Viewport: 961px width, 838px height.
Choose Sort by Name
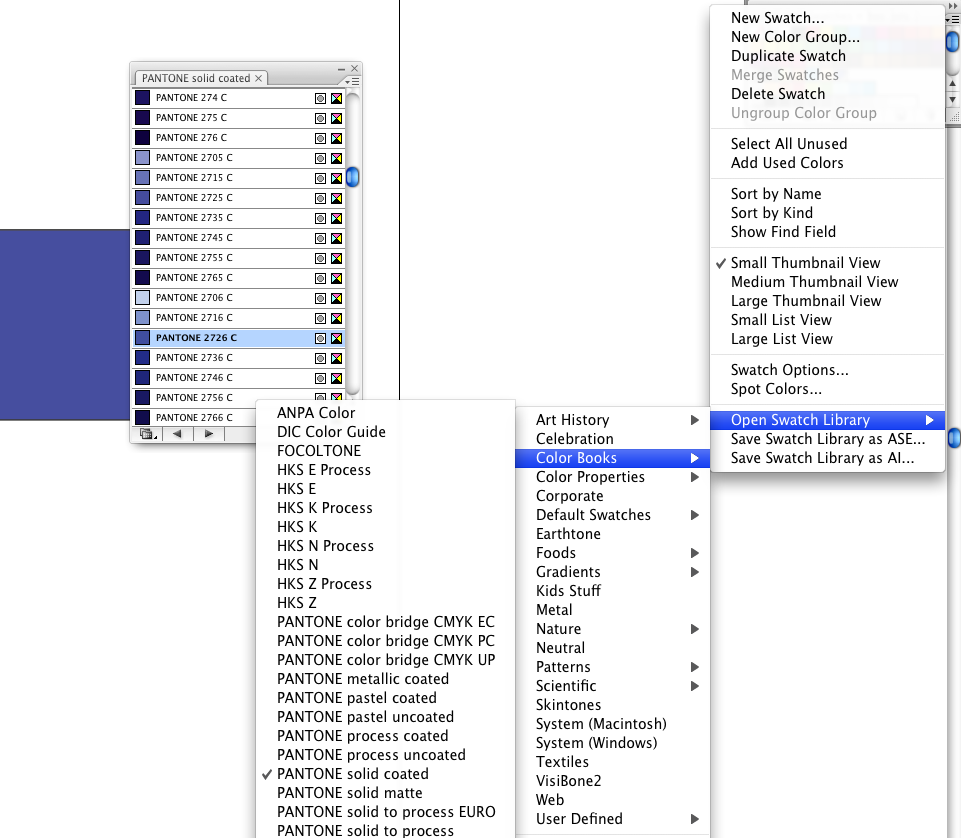coord(776,194)
